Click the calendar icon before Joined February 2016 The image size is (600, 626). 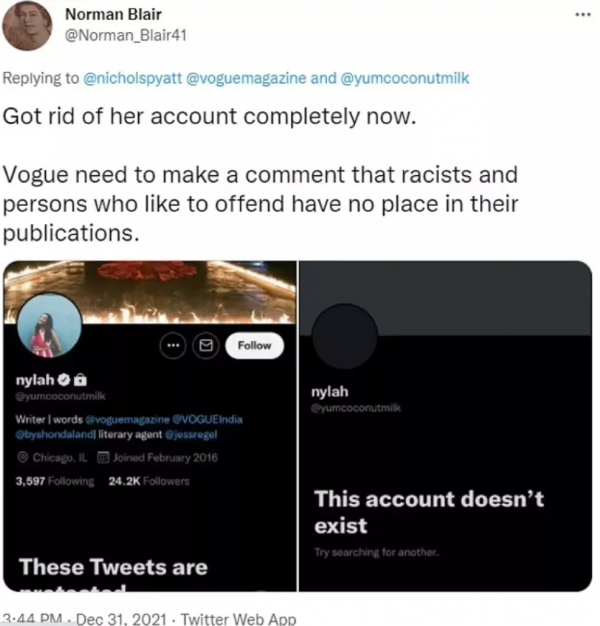pyautogui.click(x=101, y=457)
